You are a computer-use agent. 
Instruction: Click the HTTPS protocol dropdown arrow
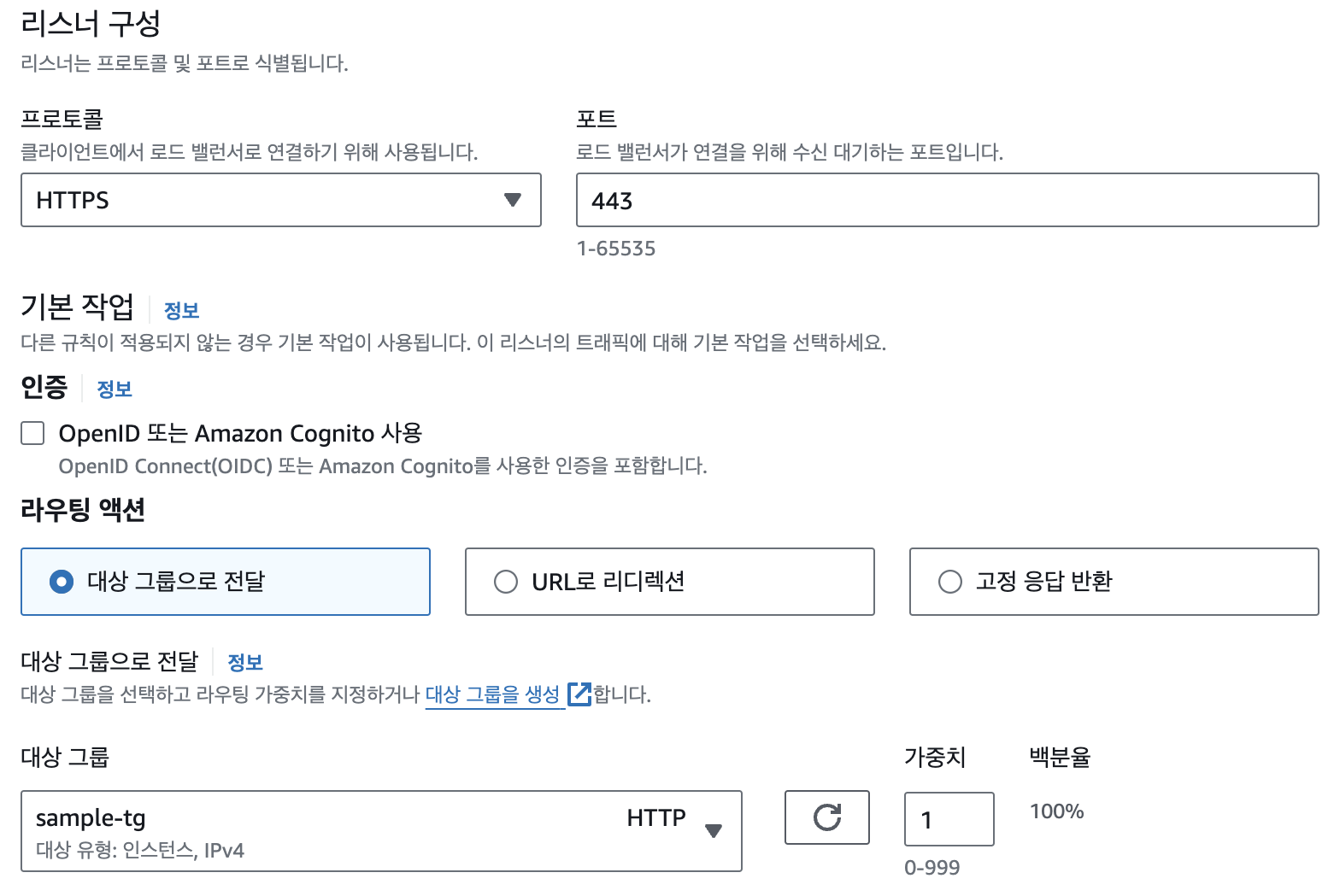(x=512, y=200)
